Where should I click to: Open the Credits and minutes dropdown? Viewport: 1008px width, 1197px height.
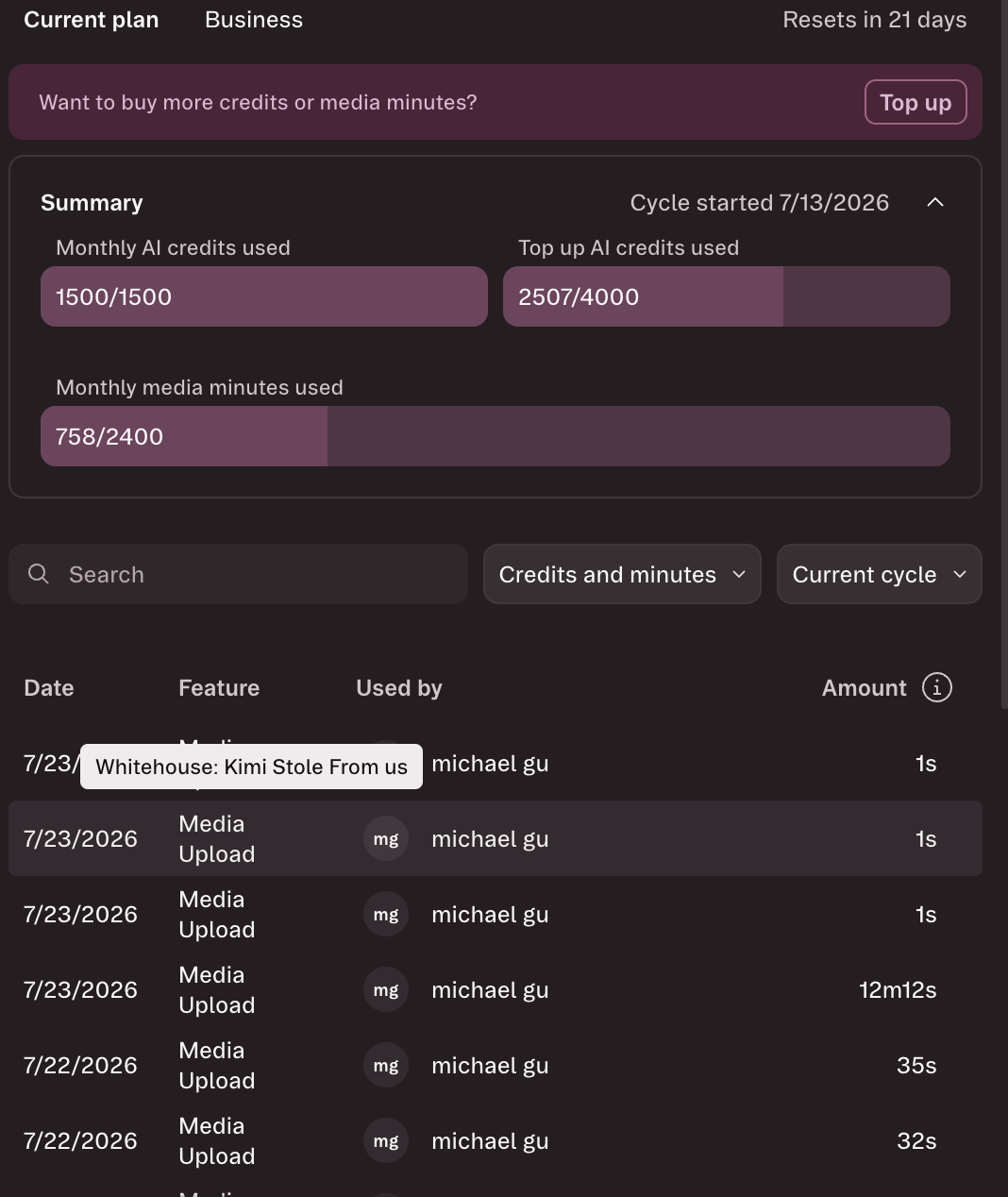click(622, 574)
